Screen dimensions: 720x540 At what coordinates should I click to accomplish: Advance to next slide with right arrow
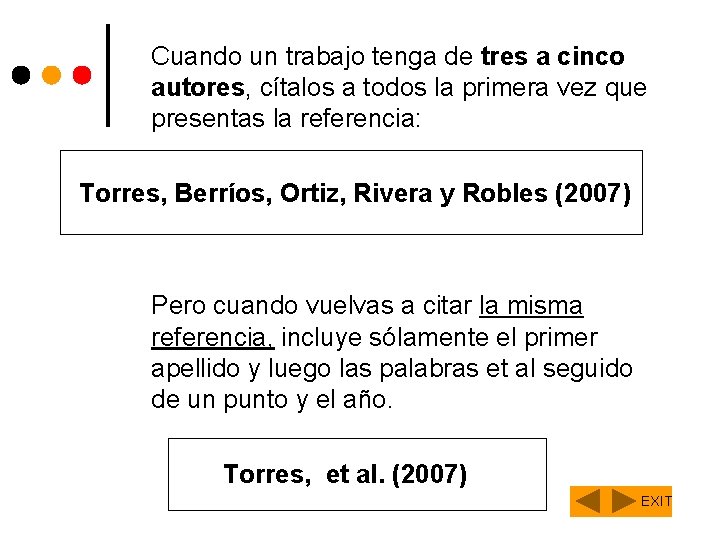click(622, 501)
